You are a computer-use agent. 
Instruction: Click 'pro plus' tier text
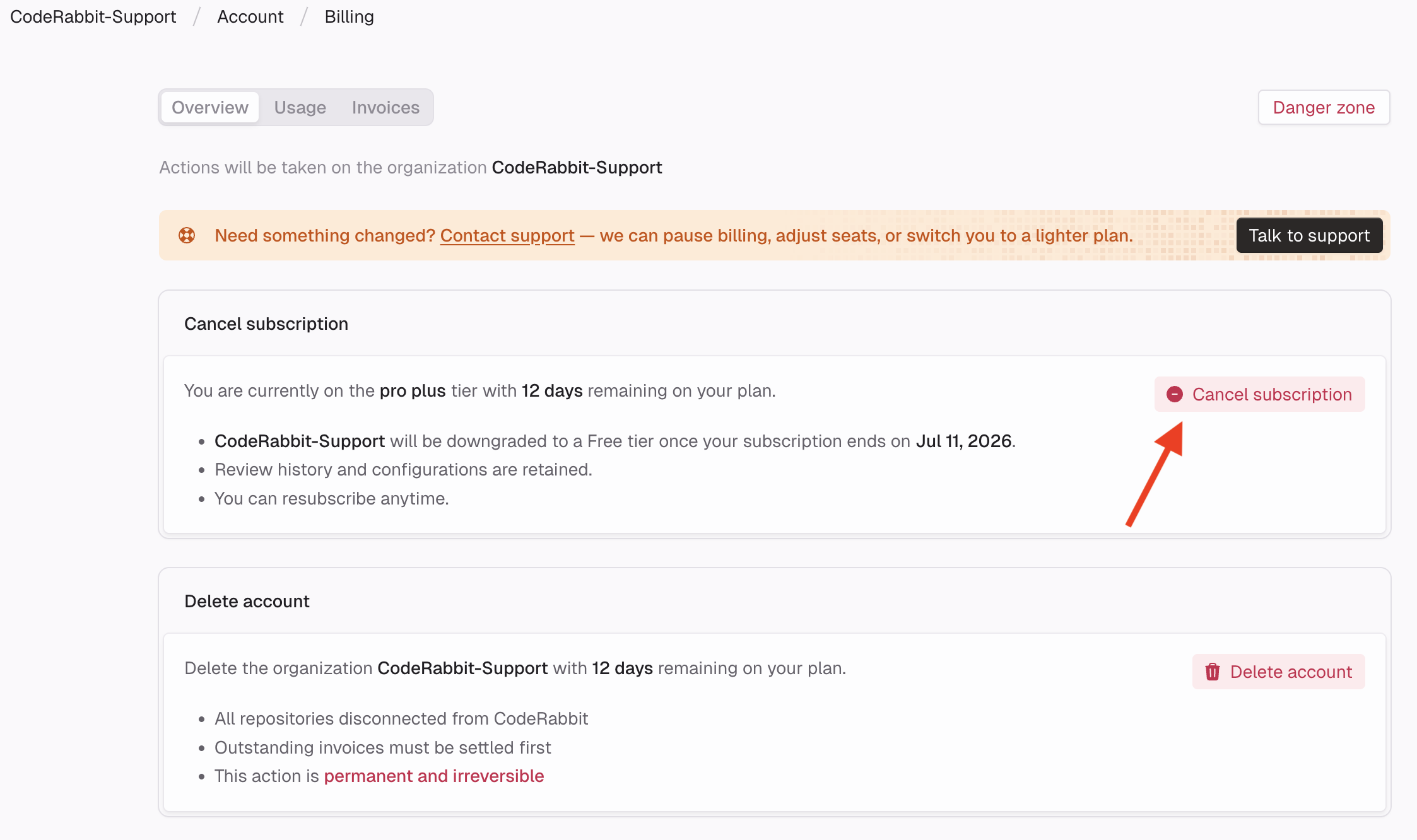pyautogui.click(x=413, y=390)
